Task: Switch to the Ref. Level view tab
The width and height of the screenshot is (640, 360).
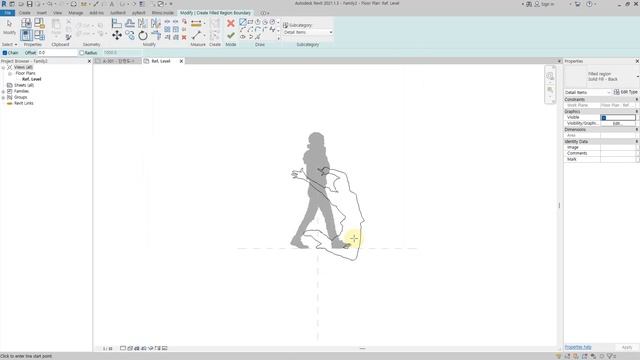Action: click(x=161, y=61)
